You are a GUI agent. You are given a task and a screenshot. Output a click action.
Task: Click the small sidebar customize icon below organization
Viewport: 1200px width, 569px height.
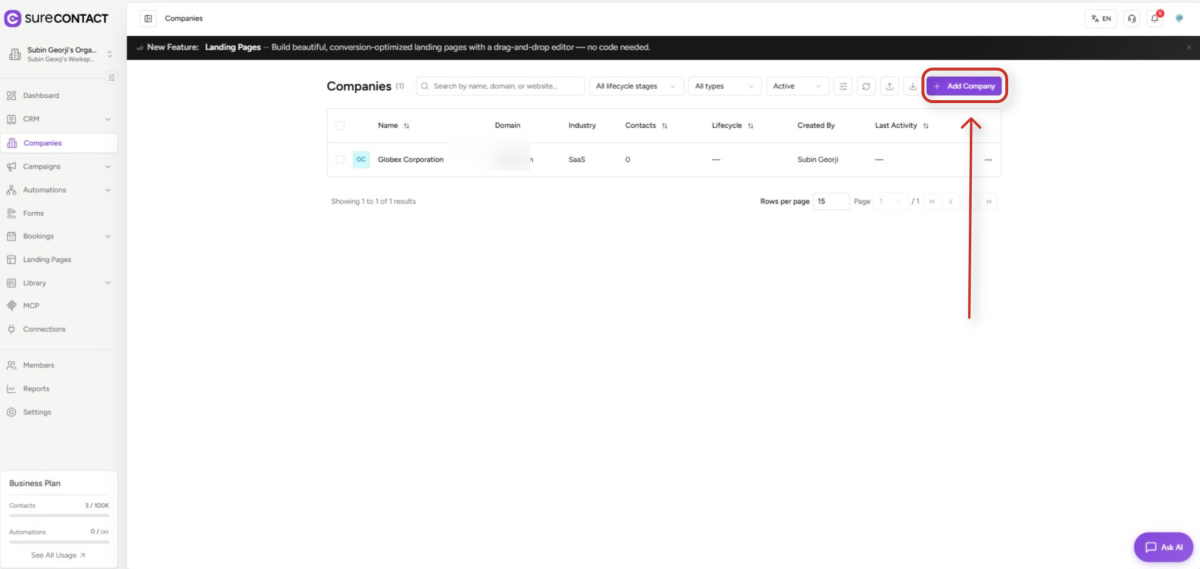(111, 77)
